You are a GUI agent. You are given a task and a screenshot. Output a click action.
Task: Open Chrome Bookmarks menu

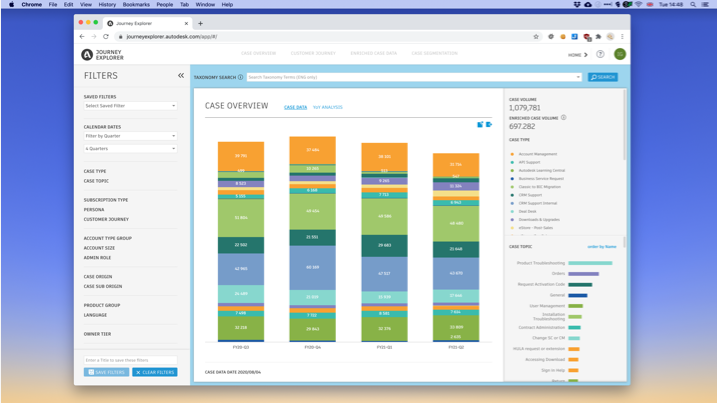(x=136, y=5)
